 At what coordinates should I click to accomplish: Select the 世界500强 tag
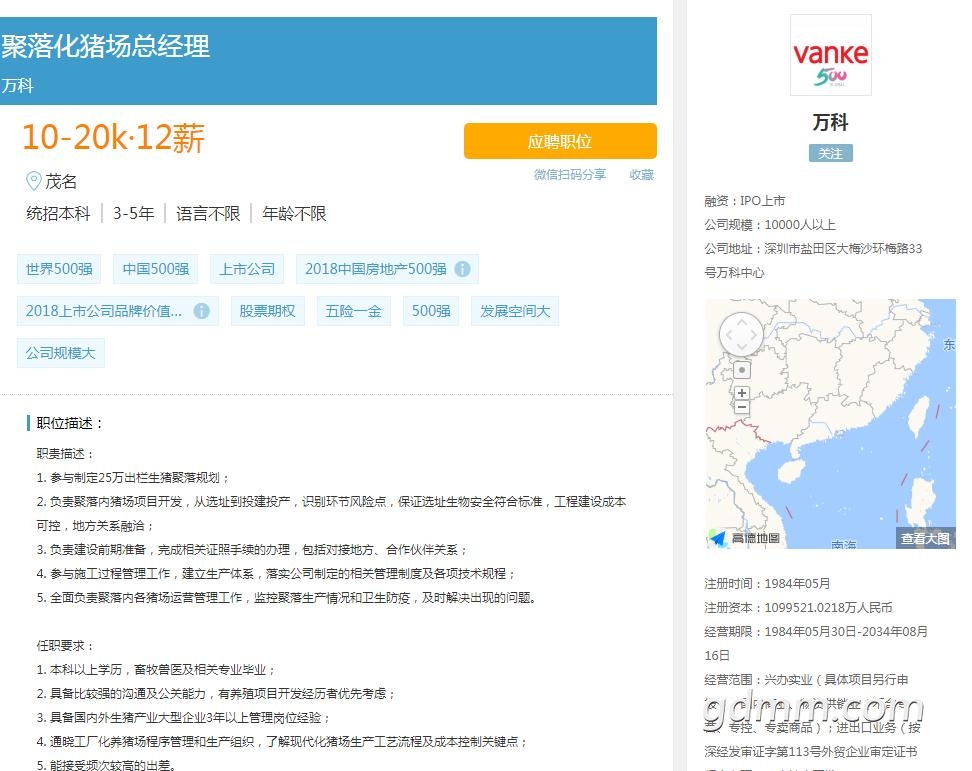59,269
